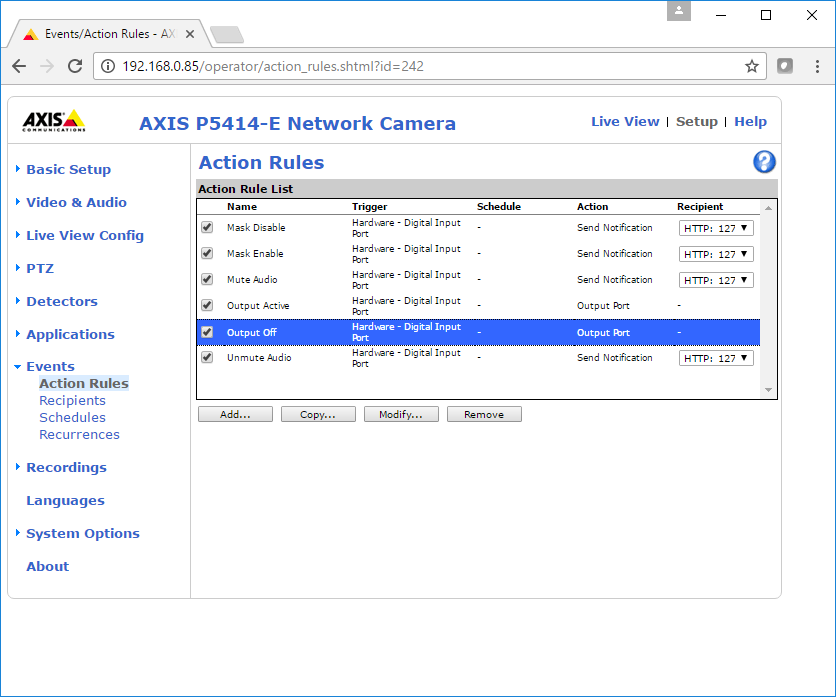Open the Recurrences page
Viewport: 836px width, 697px height.
coord(79,435)
